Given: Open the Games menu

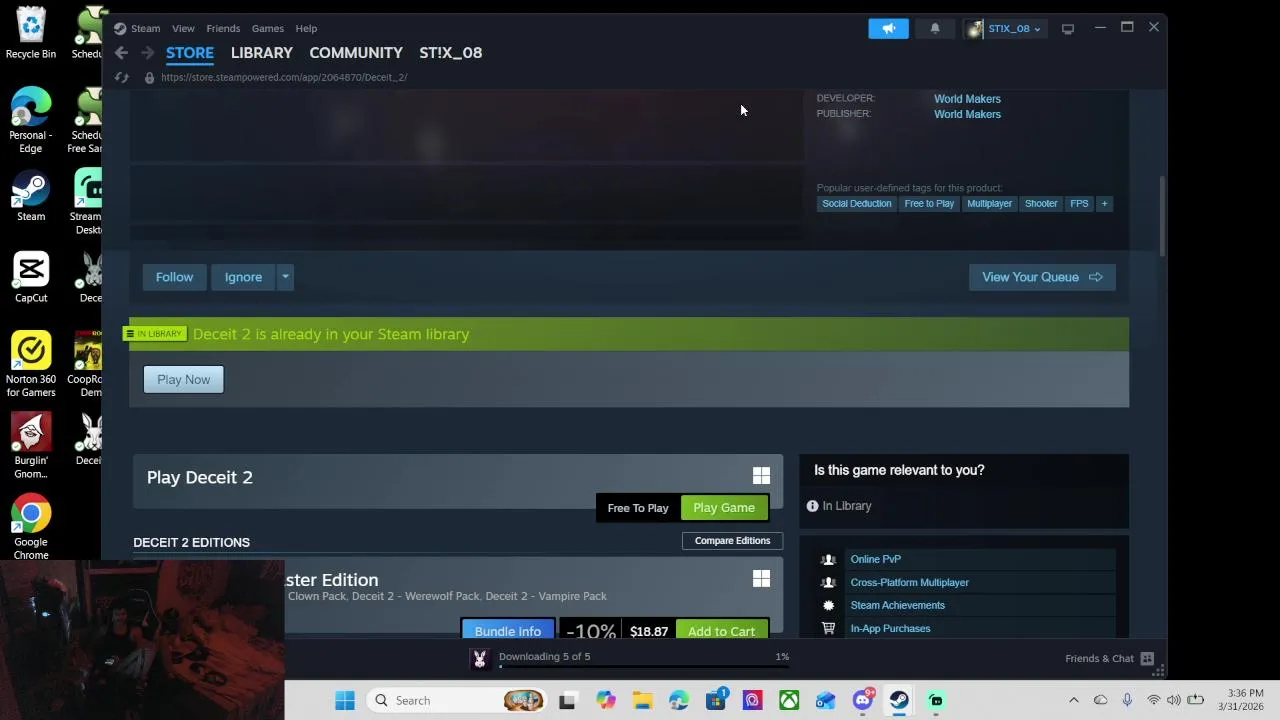Looking at the screenshot, I should [268, 28].
